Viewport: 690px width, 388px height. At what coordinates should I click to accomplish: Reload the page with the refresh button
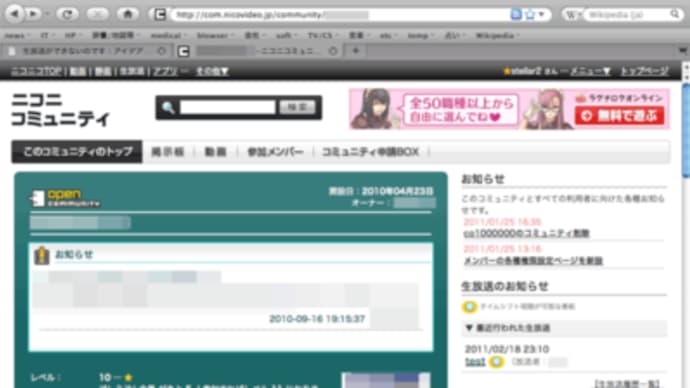click(x=67, y=14)
